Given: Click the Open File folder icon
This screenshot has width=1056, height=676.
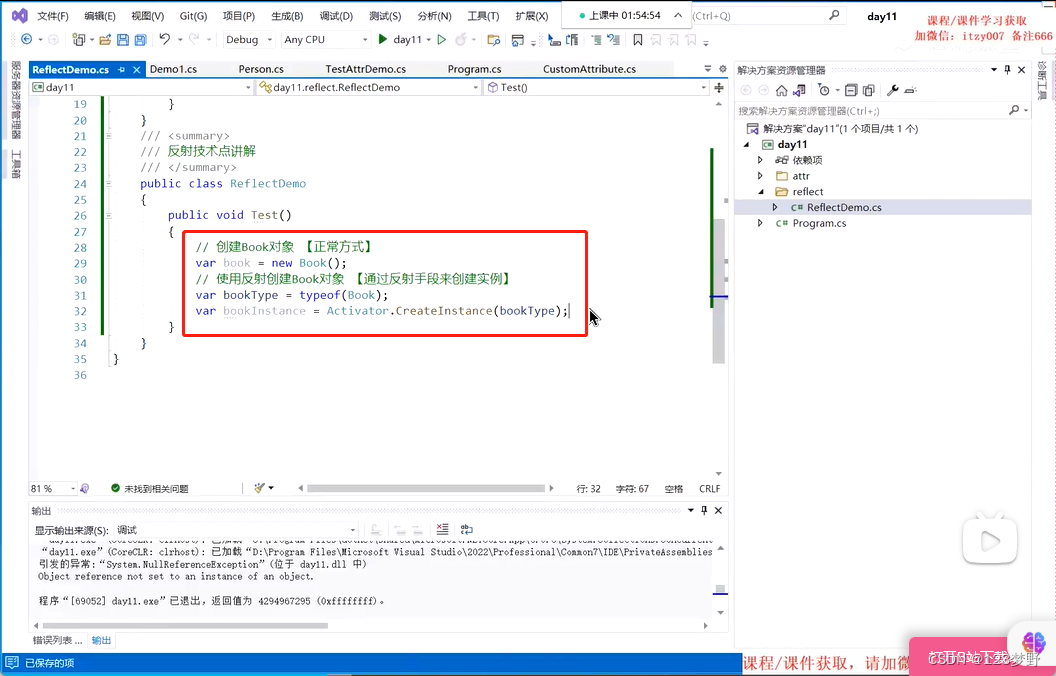Looking at the screenshot, I should point(105,40).
